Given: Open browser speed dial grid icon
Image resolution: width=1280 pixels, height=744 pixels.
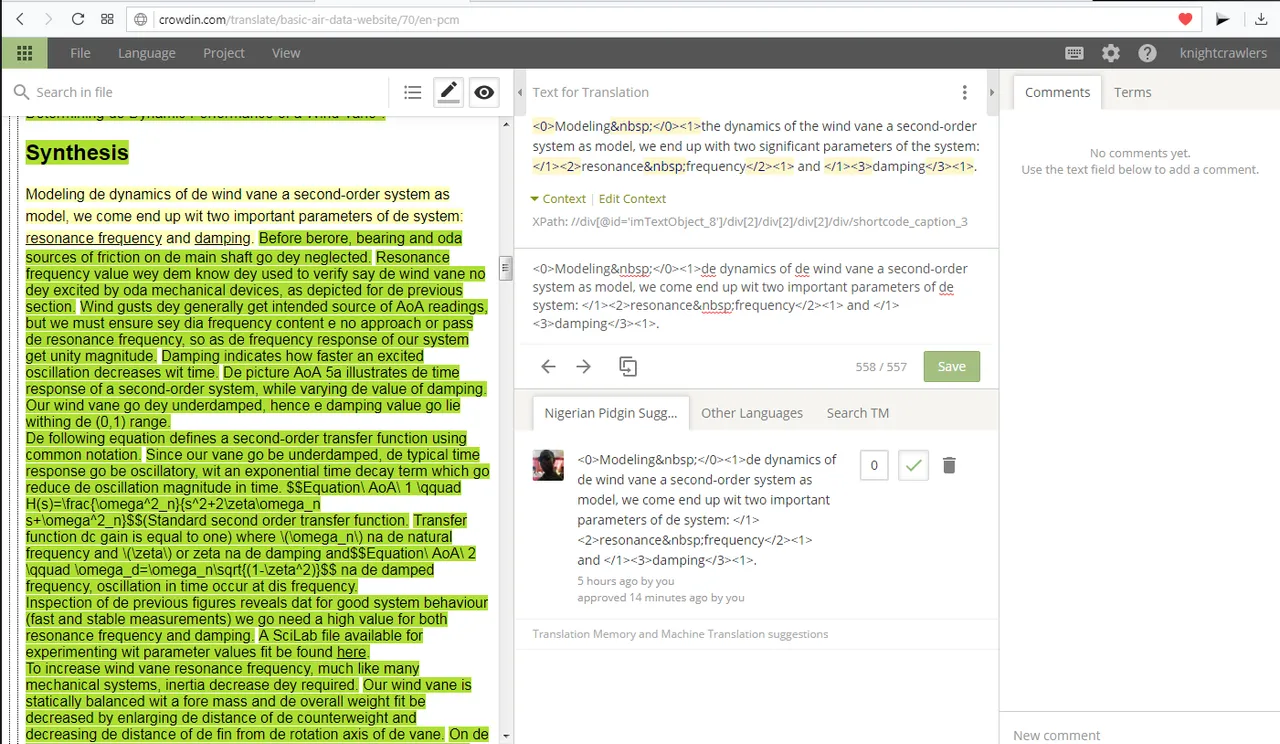Looking at the screenshot, I should click(x=107, y=19).
